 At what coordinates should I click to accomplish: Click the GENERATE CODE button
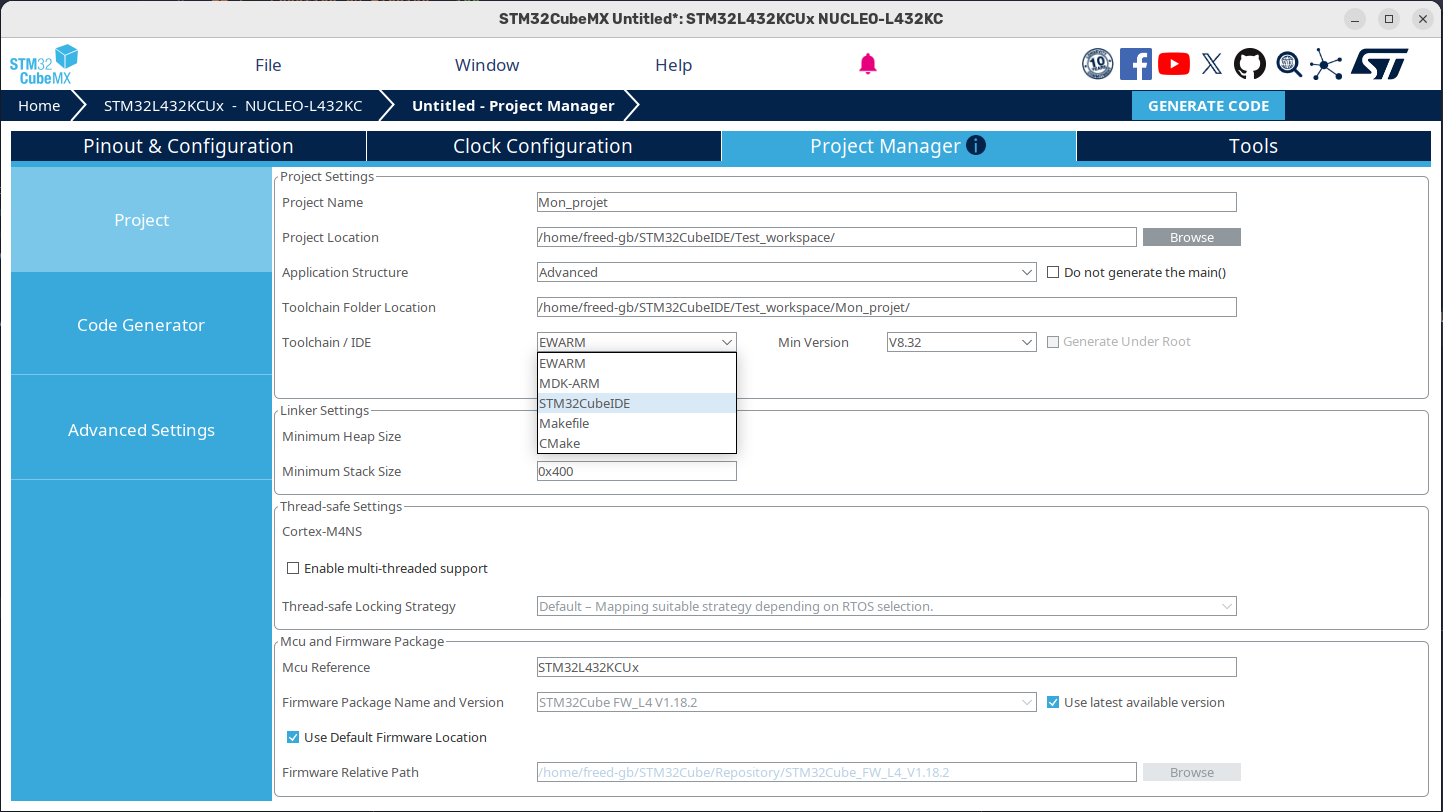[x=1208, y=105]
